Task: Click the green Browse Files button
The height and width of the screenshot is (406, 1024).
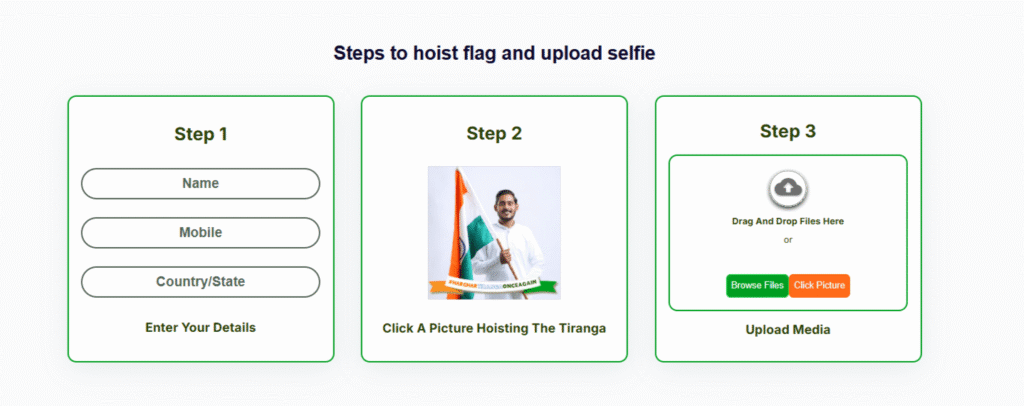Action: [757, 285]
